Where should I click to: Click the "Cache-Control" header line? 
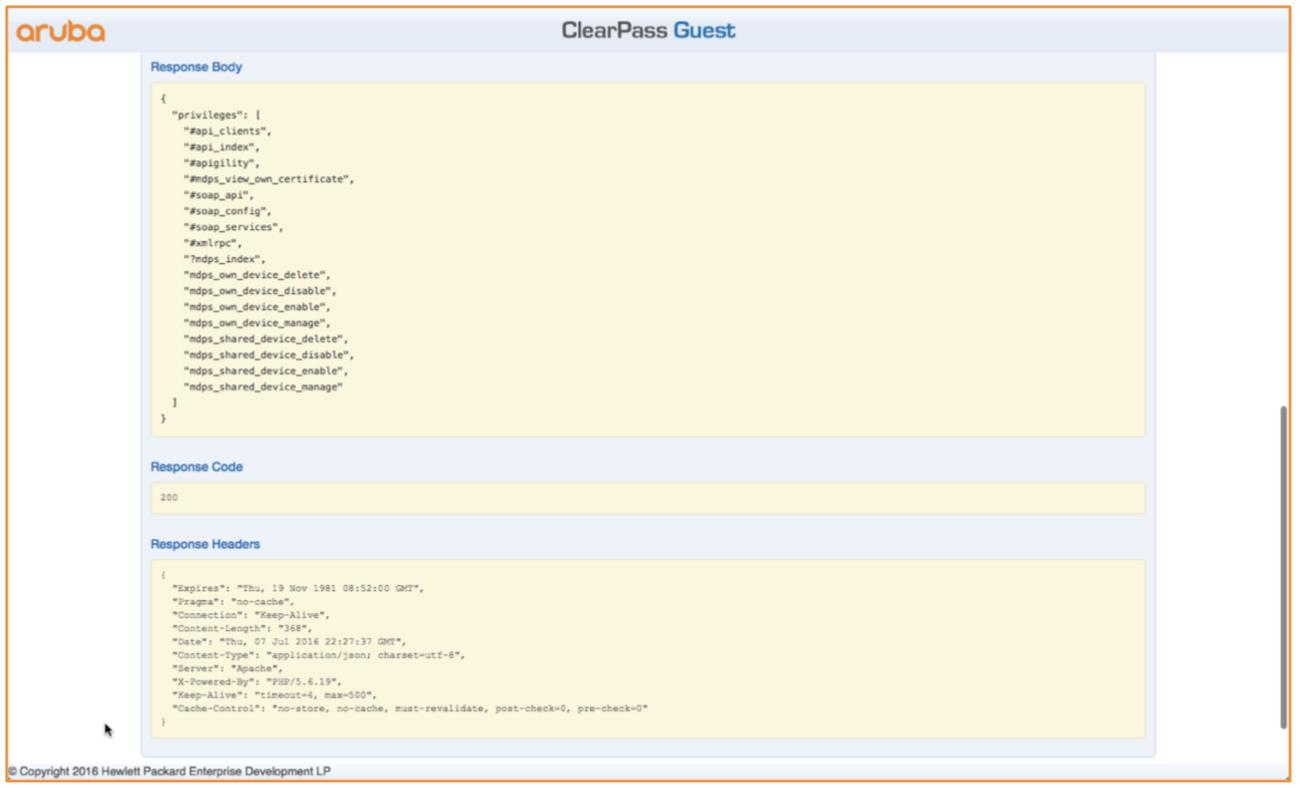coord(410,708)
